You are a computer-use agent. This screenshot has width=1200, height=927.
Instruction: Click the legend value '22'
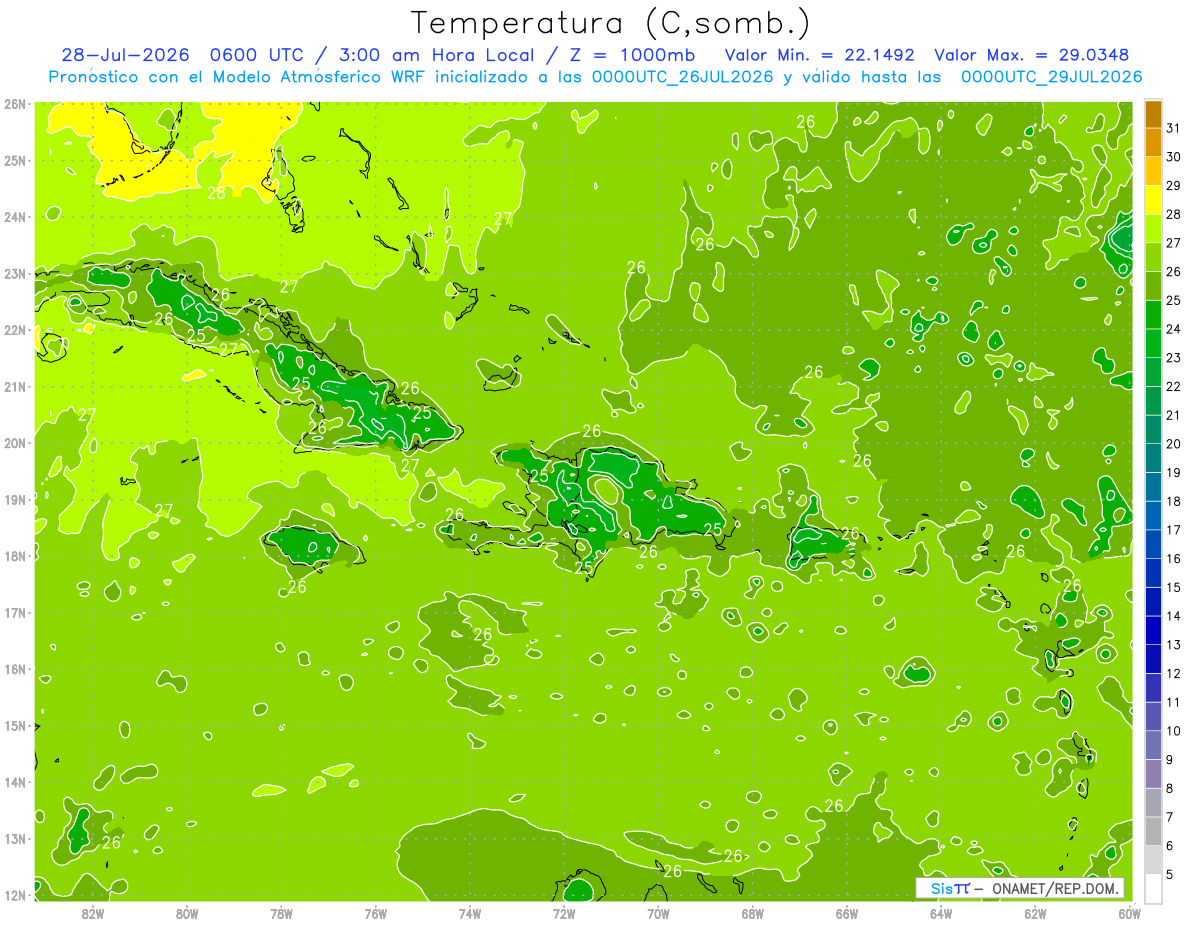[1174, 387]
